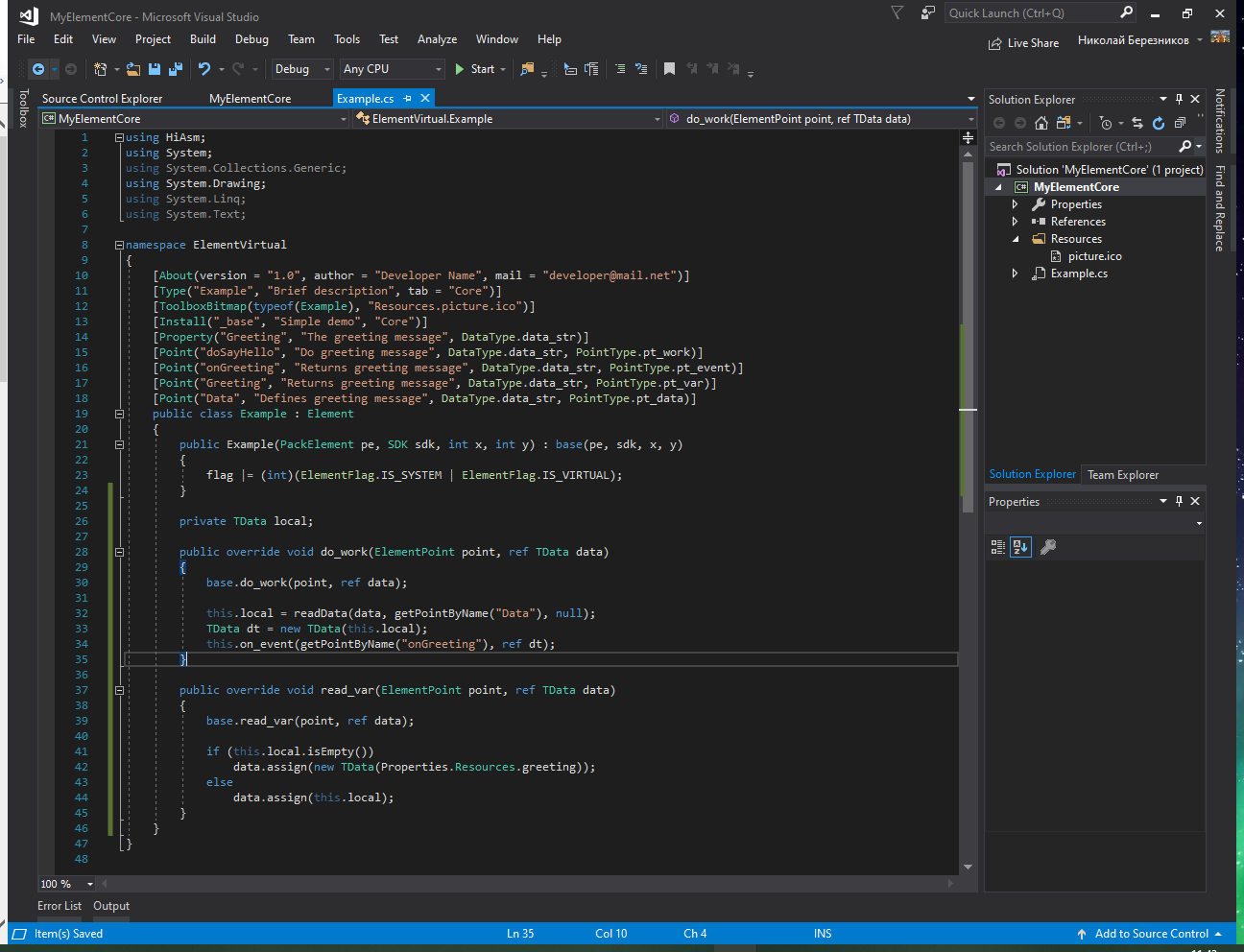Click Home icon in Solution Explorer

(x=1041, y=123)
